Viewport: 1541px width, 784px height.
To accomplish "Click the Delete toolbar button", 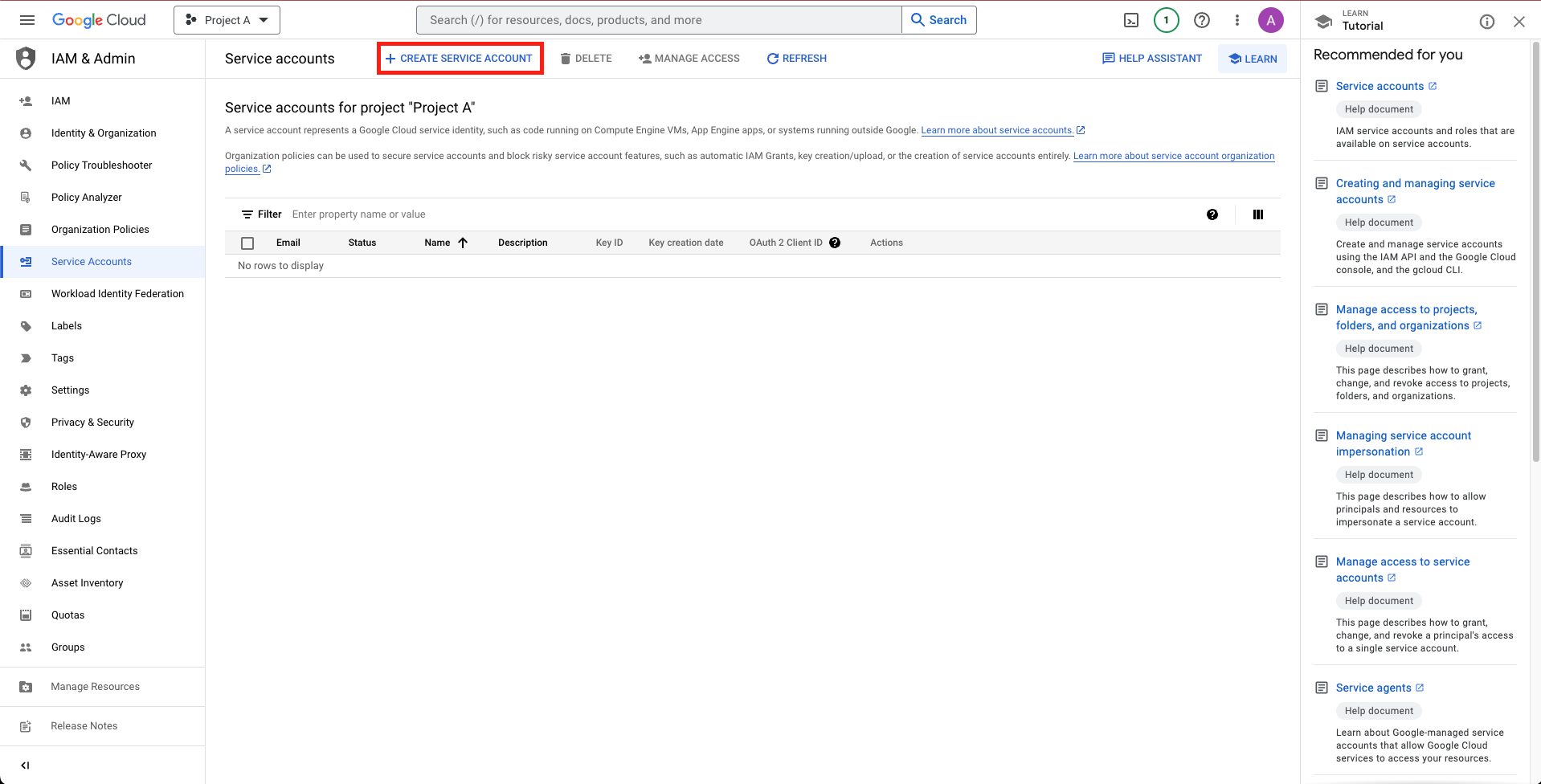I will [586, 59].
